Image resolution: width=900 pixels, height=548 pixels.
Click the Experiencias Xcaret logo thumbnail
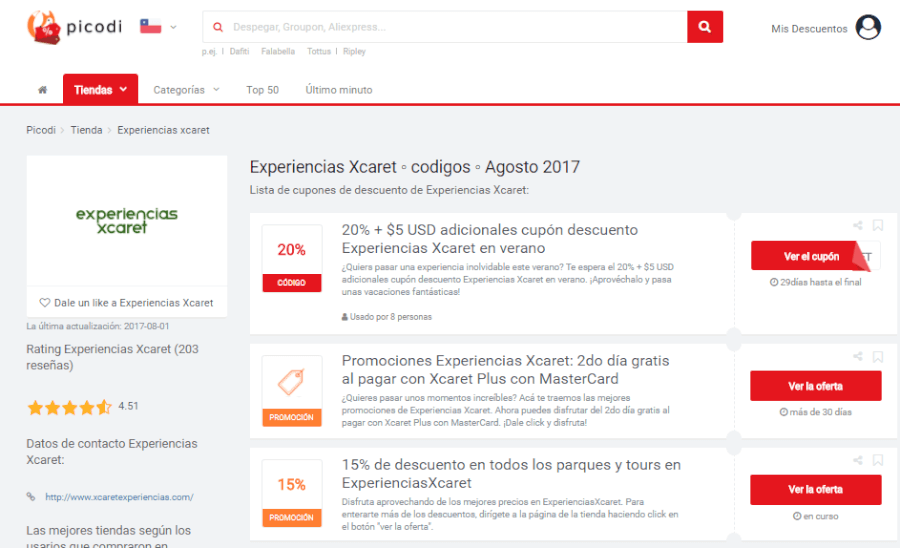click(x=127, y=221)
